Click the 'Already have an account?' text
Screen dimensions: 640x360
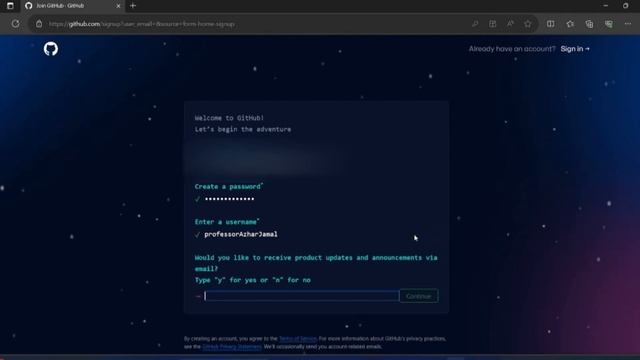point(512,49)
